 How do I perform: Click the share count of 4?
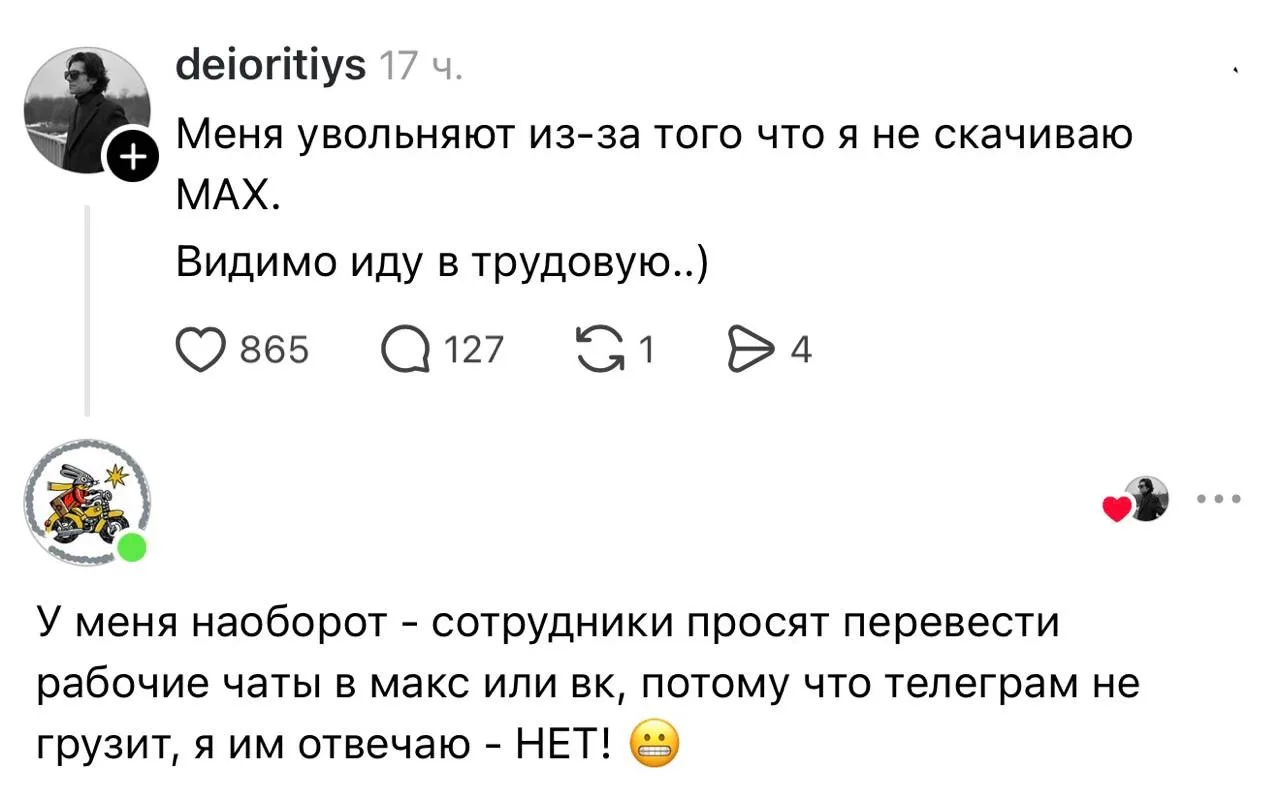[801, 350]
